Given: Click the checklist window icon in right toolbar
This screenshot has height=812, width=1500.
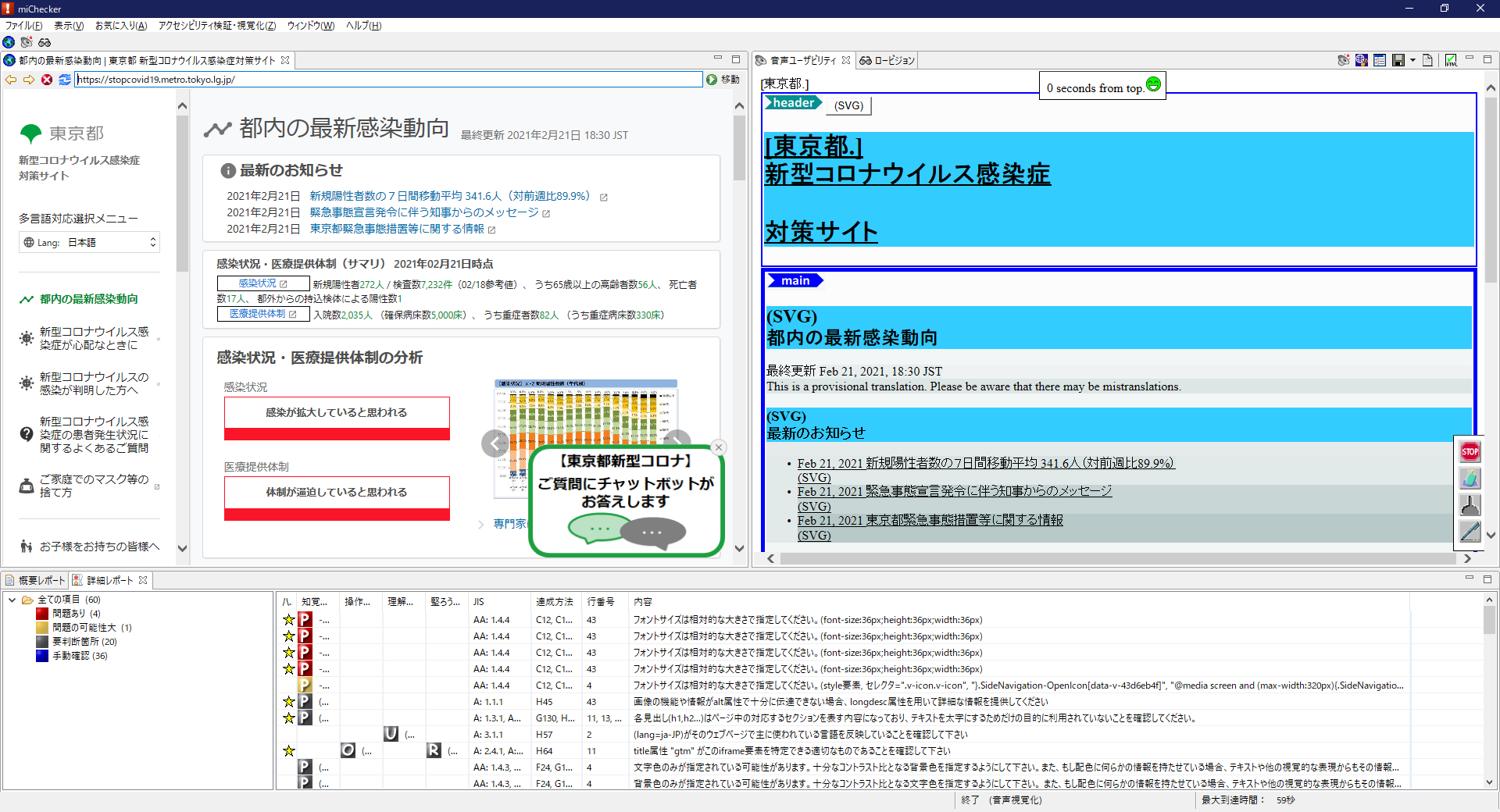Looking at the screenshot, I should (x=1380, y=60).
